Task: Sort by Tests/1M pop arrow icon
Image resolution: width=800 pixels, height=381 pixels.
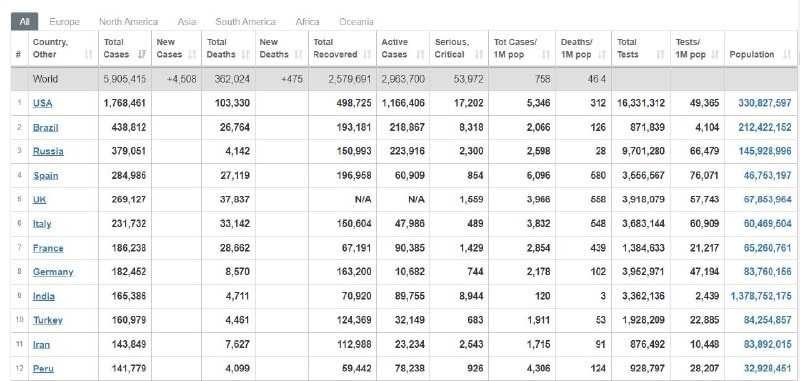Action: [715, 55]
